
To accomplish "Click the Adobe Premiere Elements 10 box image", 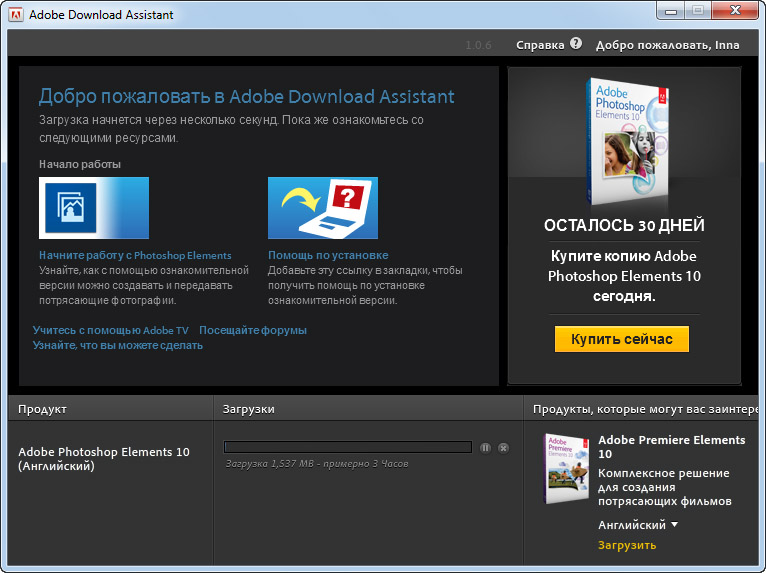I will [566, 468].
